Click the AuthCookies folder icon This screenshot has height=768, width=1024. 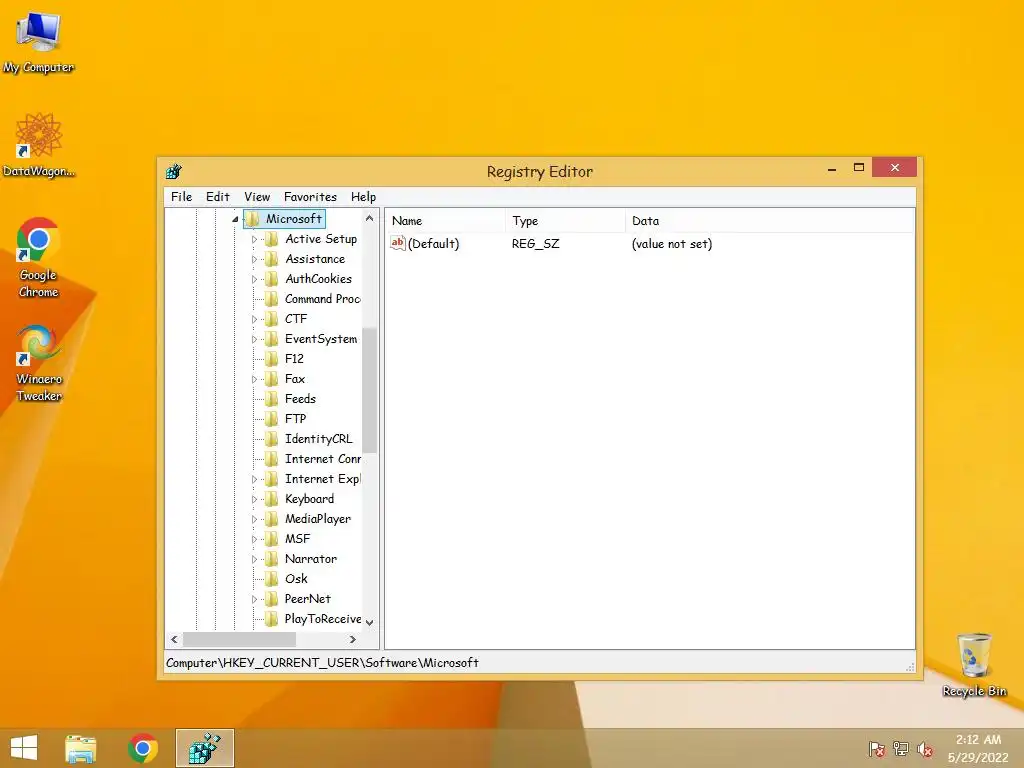[272, 279]
